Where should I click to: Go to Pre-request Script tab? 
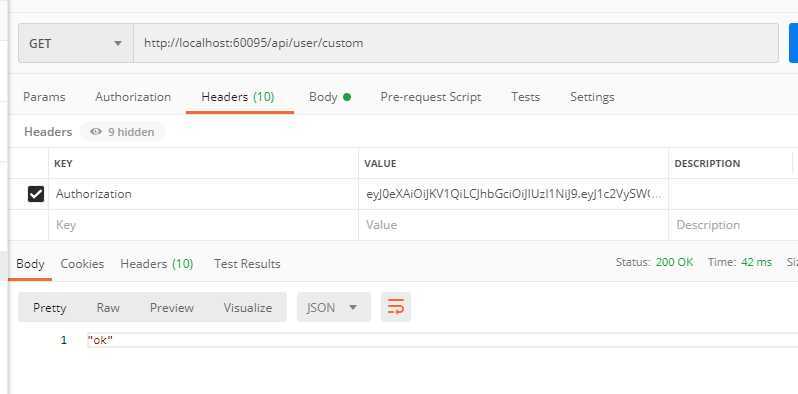point(431,97)
